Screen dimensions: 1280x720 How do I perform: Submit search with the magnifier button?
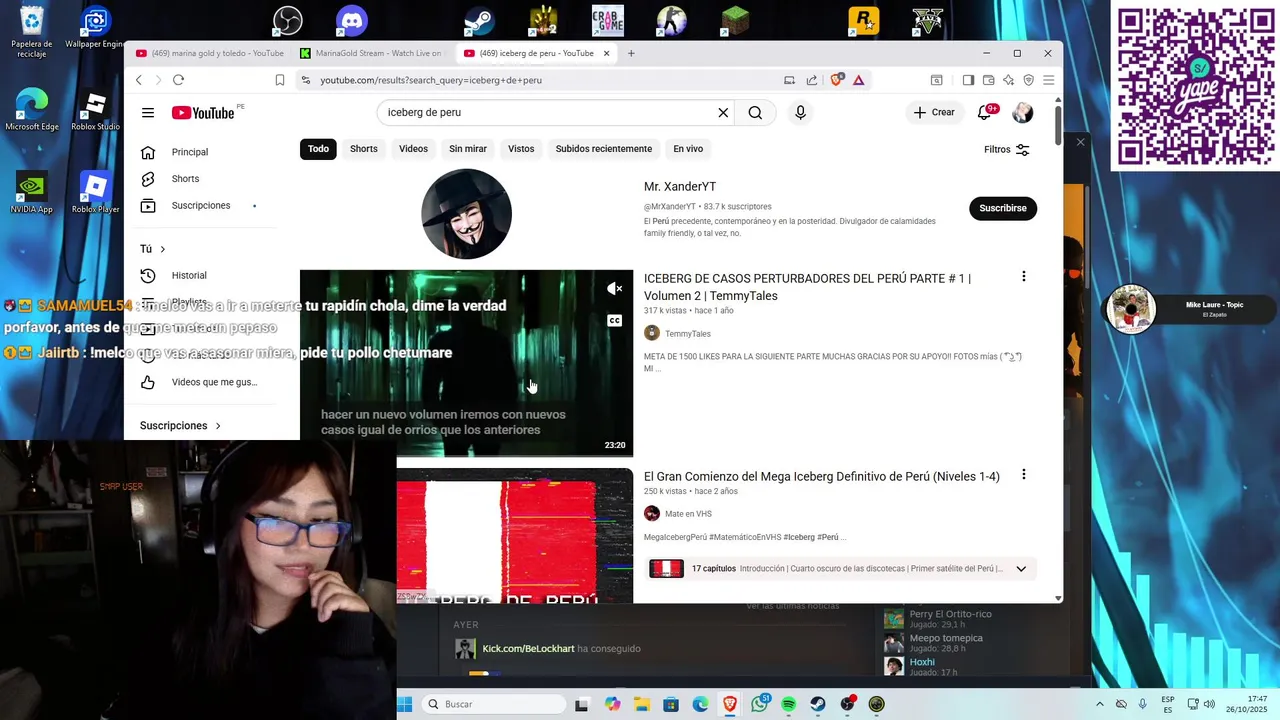point(755,113)
